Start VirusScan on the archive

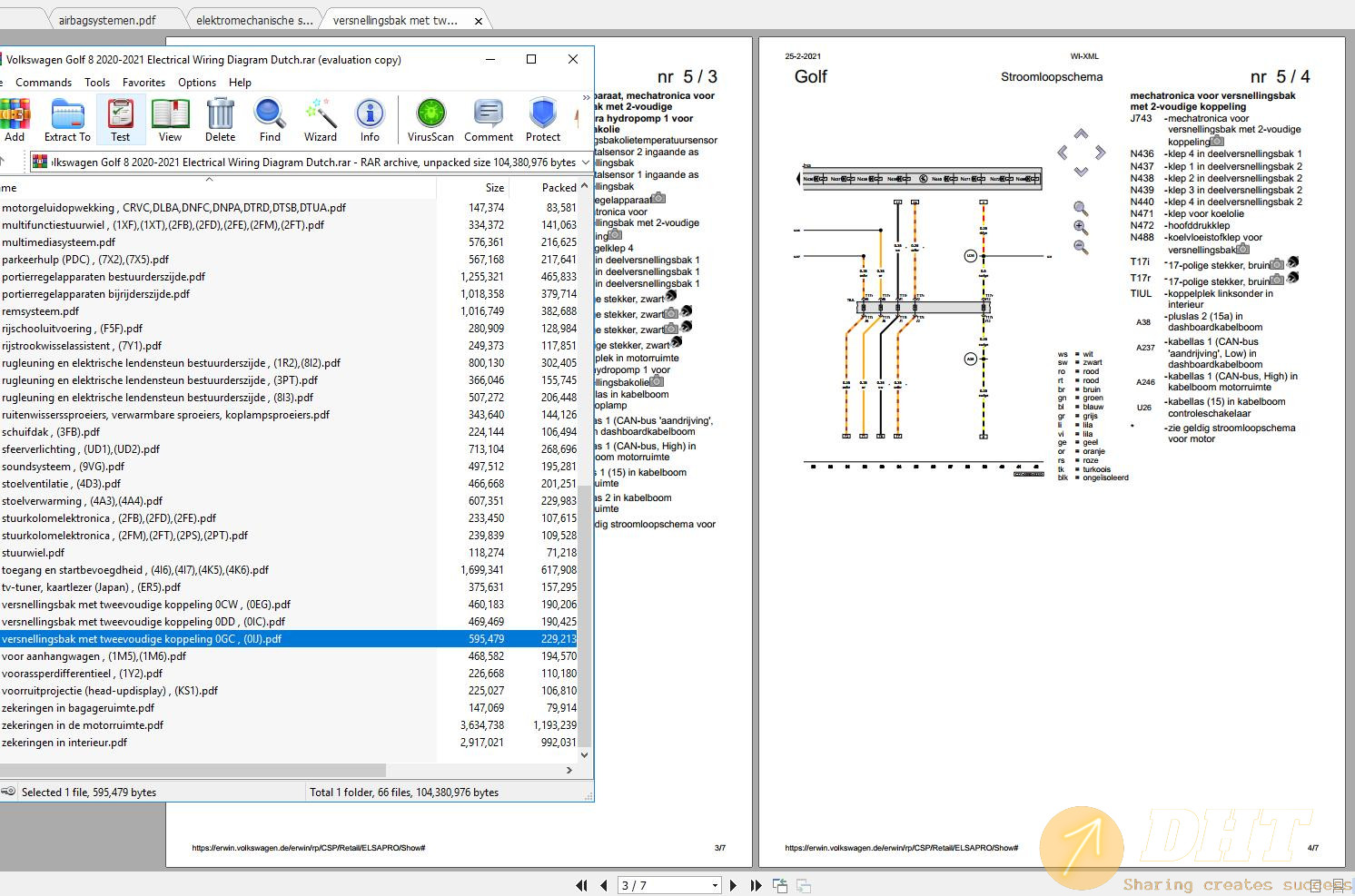[430, 120]
